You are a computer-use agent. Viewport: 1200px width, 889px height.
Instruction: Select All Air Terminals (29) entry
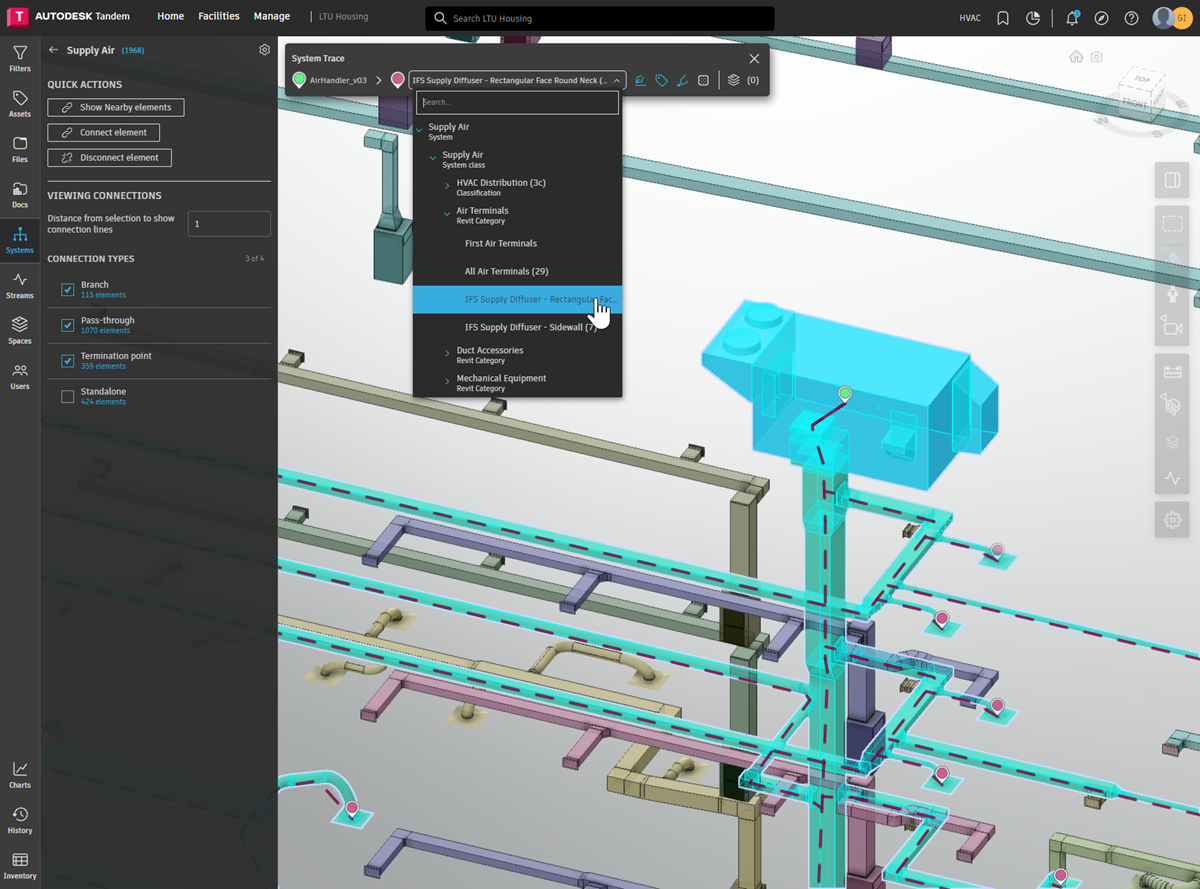[x=506, y=272]
